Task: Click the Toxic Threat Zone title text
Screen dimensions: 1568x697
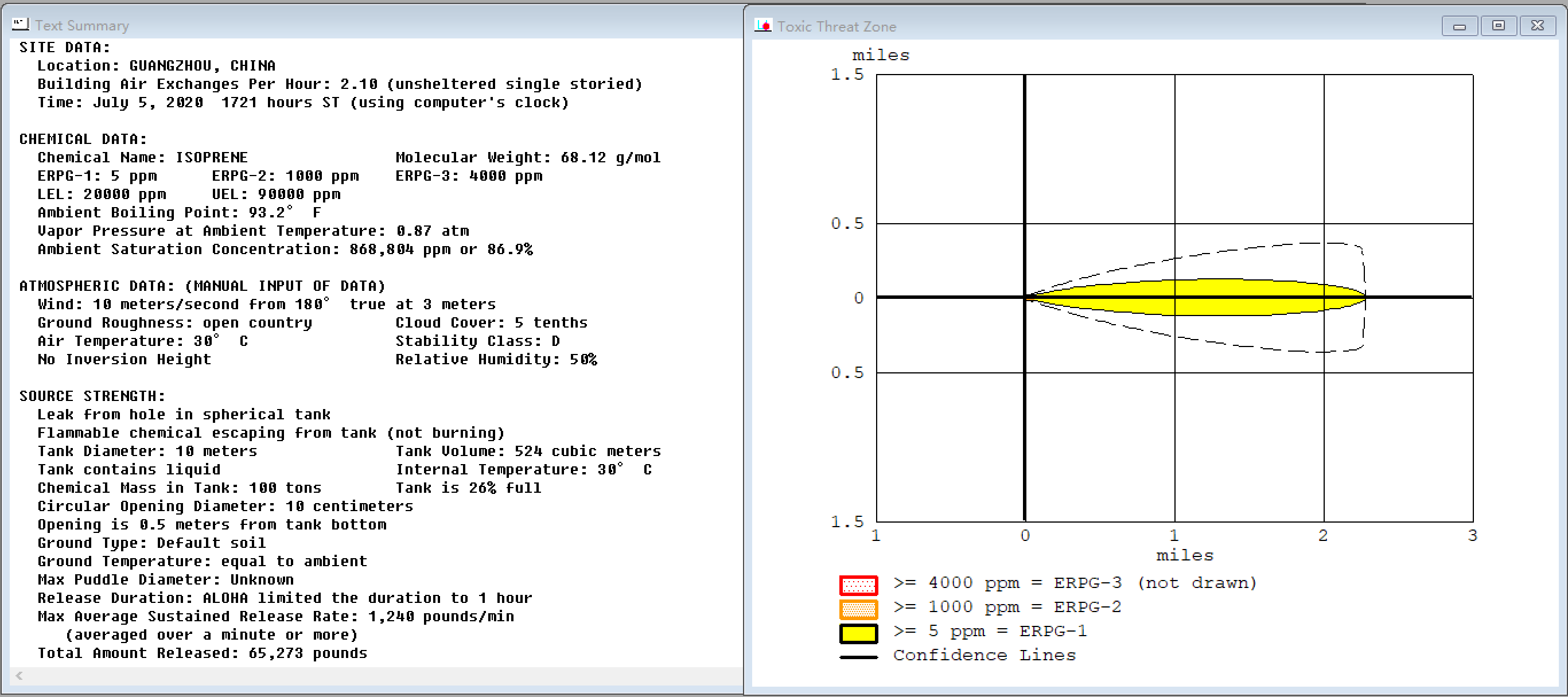Action: click(836, 26)
